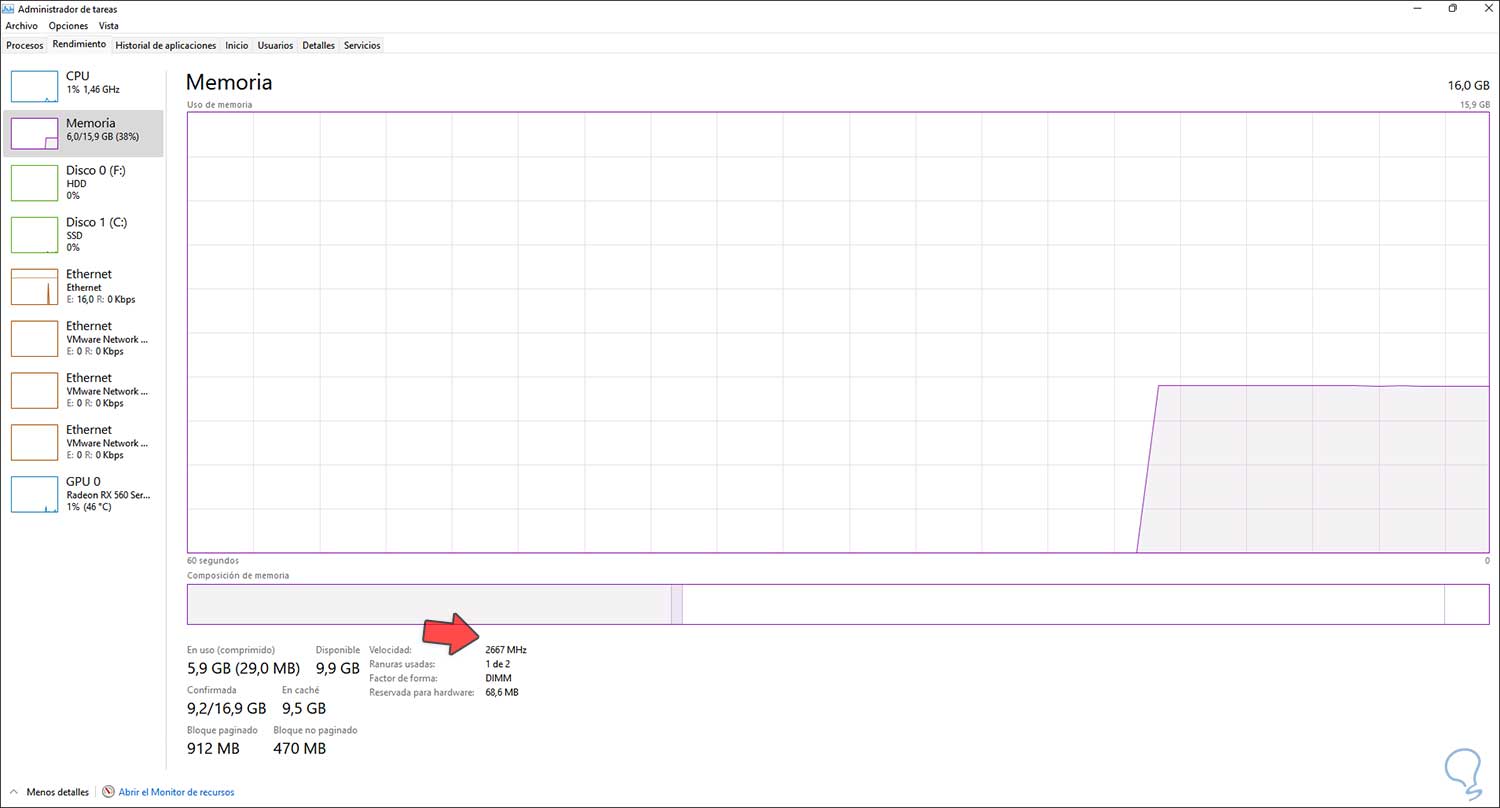Click the 470 MB non-paged pool value
Screen dimensions: 1500x808
click(x=300, y=748)
